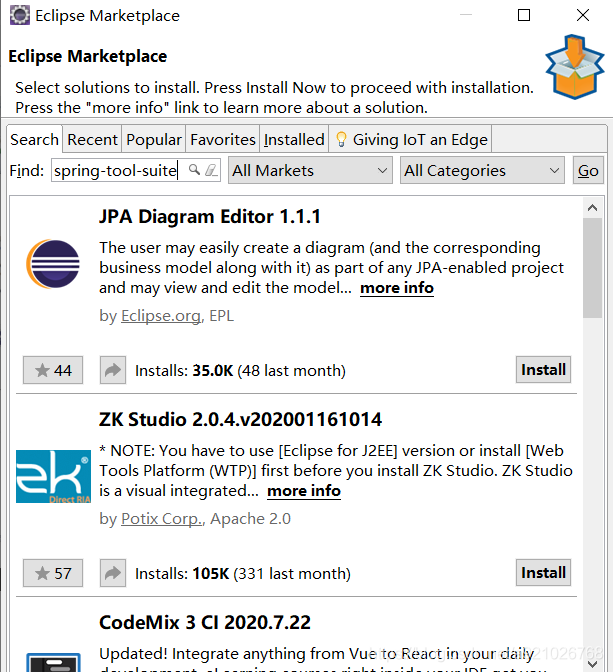The image size is (613, 672).
Task: Switch to the Recent tab
Action: click(x=92, y=140)
